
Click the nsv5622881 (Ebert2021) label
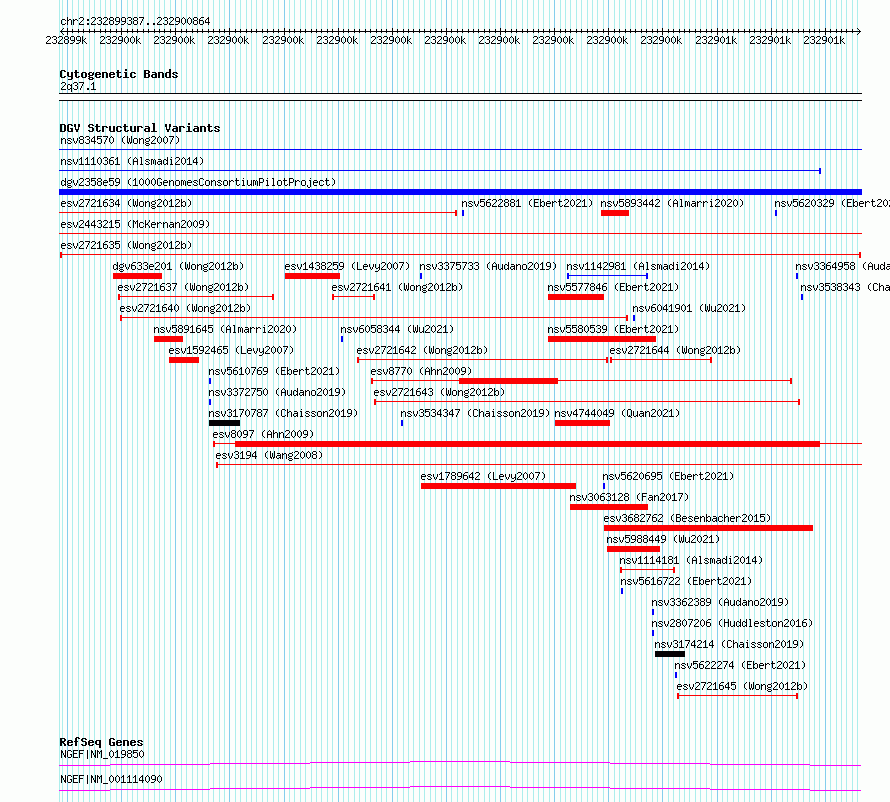click(527, 203)
